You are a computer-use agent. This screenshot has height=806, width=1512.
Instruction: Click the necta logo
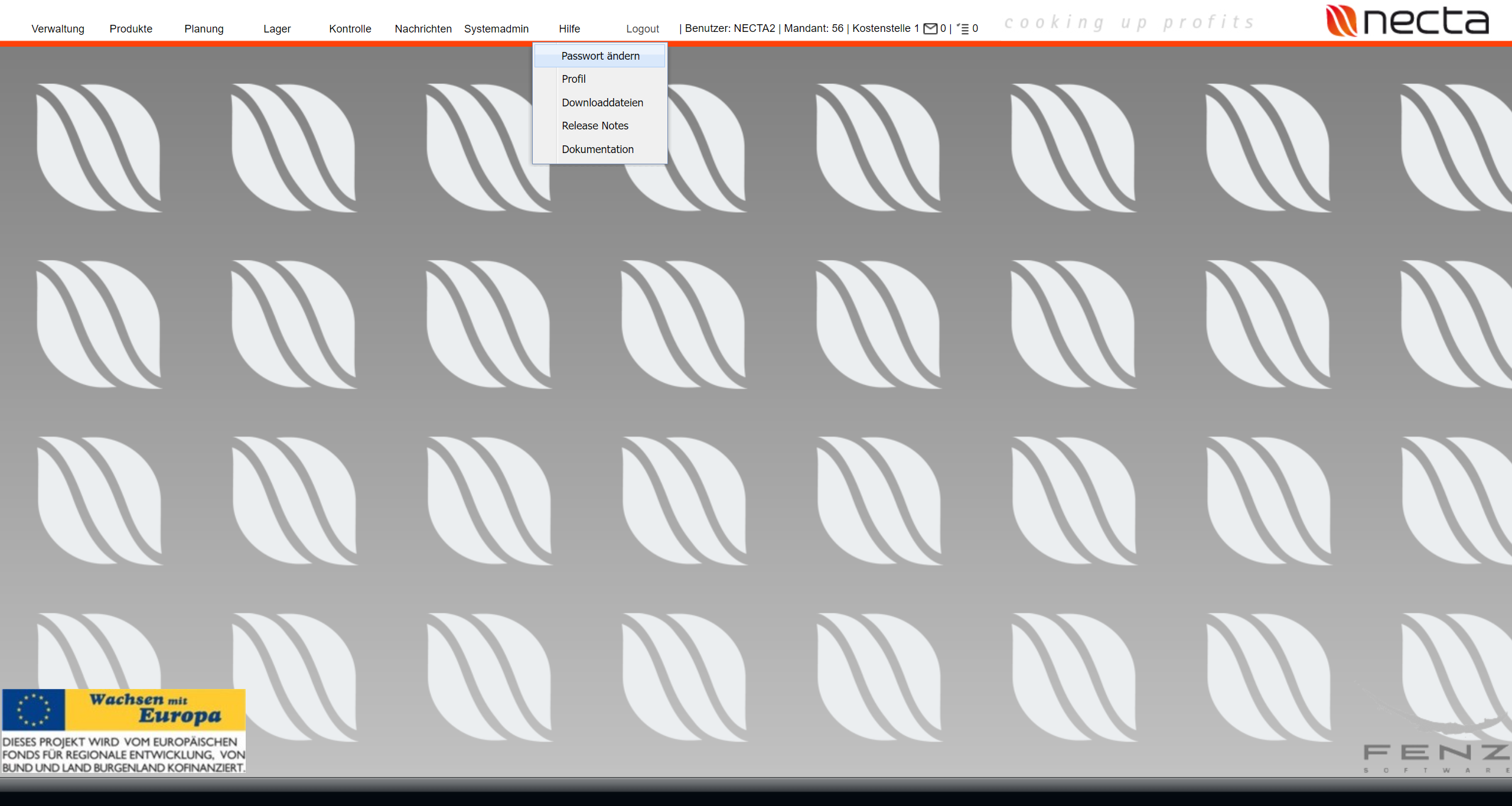[1407, 21]
